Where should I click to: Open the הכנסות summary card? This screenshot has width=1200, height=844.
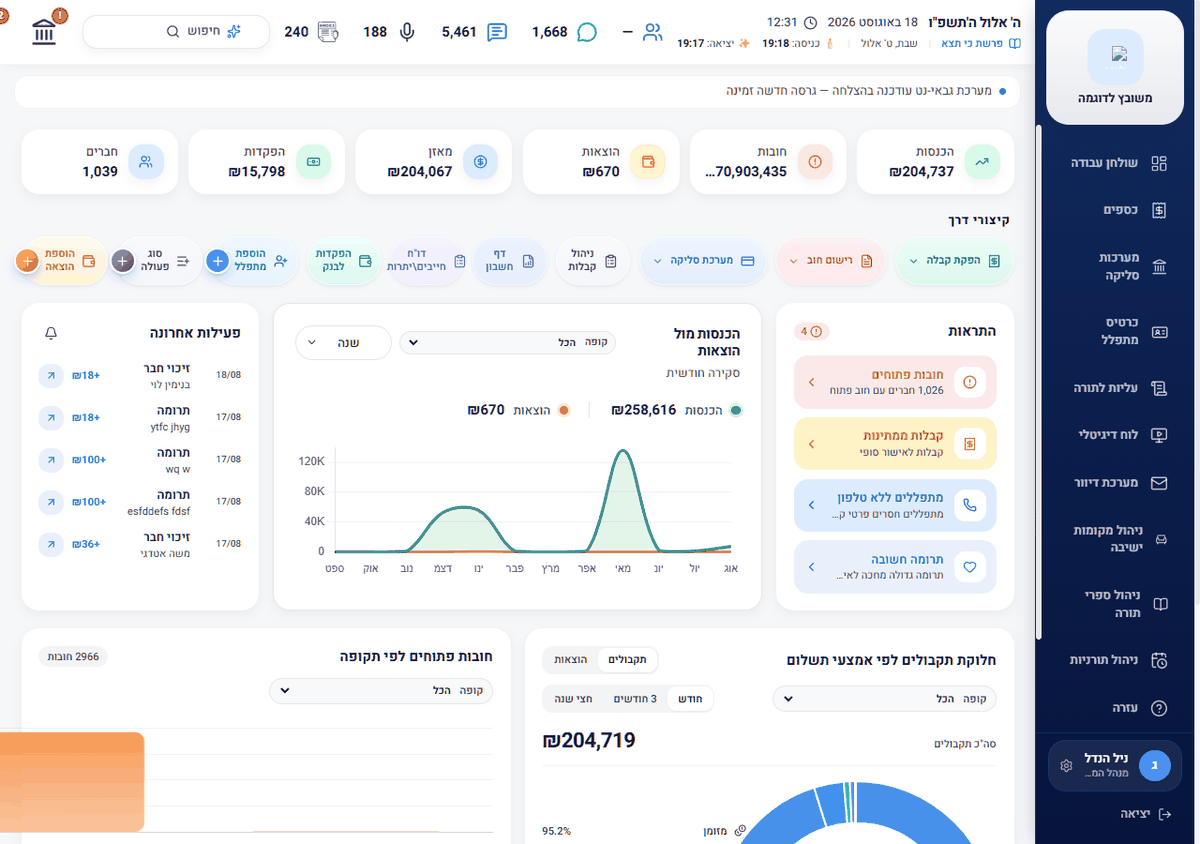(935, 161)
